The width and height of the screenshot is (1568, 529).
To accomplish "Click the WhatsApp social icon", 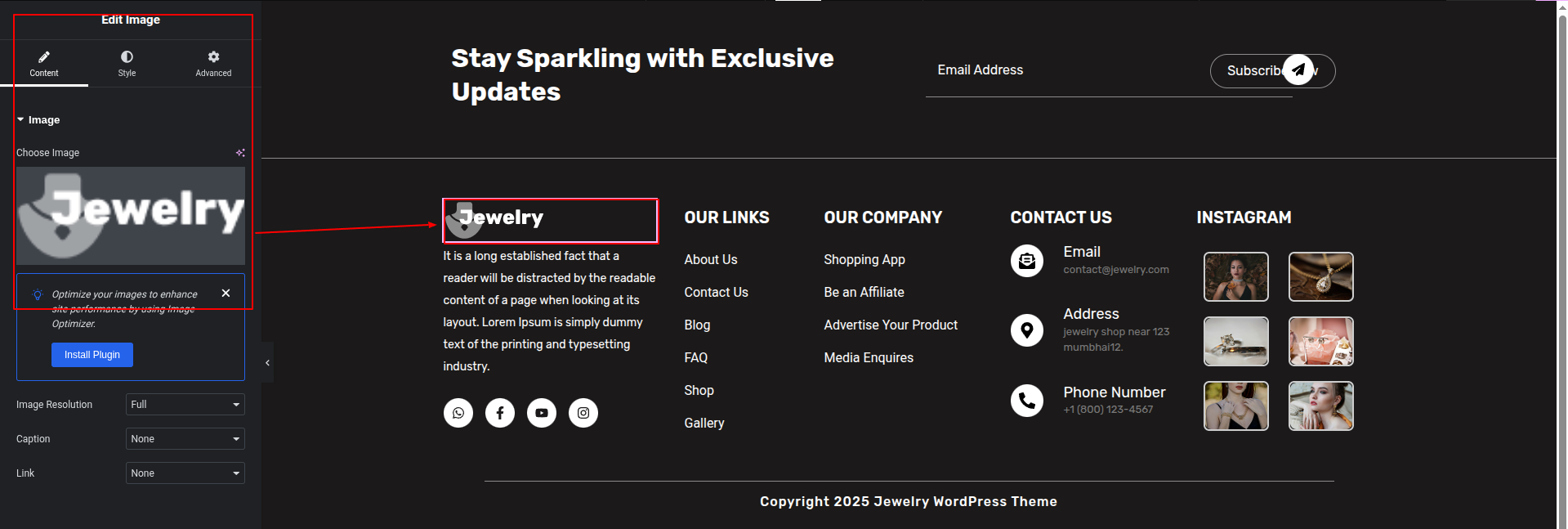I will pyautogui.click(x=458, y=413).
